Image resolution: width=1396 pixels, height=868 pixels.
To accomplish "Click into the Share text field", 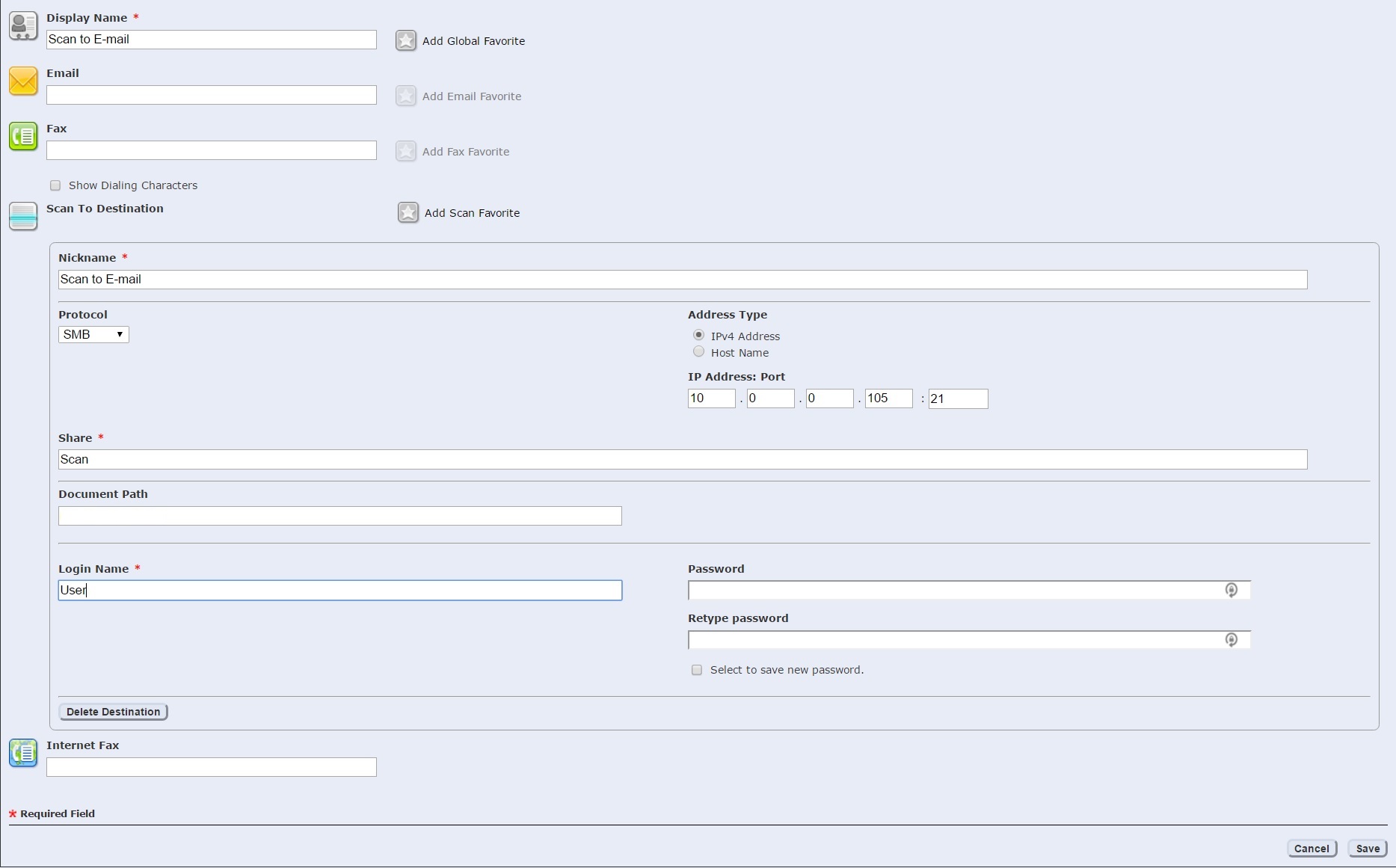I will click(x=682, y=460).
